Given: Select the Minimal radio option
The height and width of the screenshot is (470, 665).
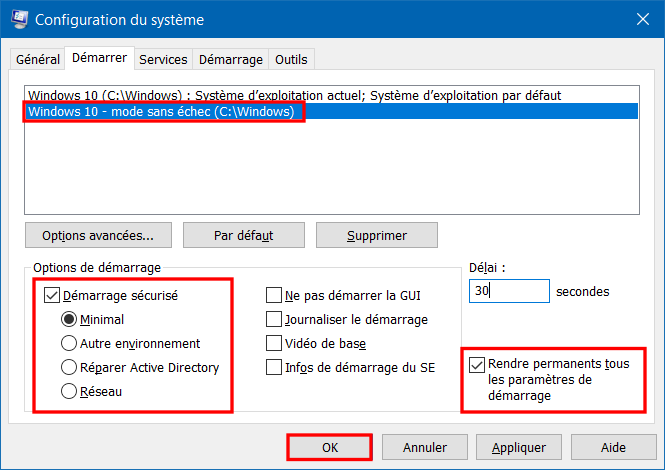Looking at the screenshot, I should (x=69, y=319).
